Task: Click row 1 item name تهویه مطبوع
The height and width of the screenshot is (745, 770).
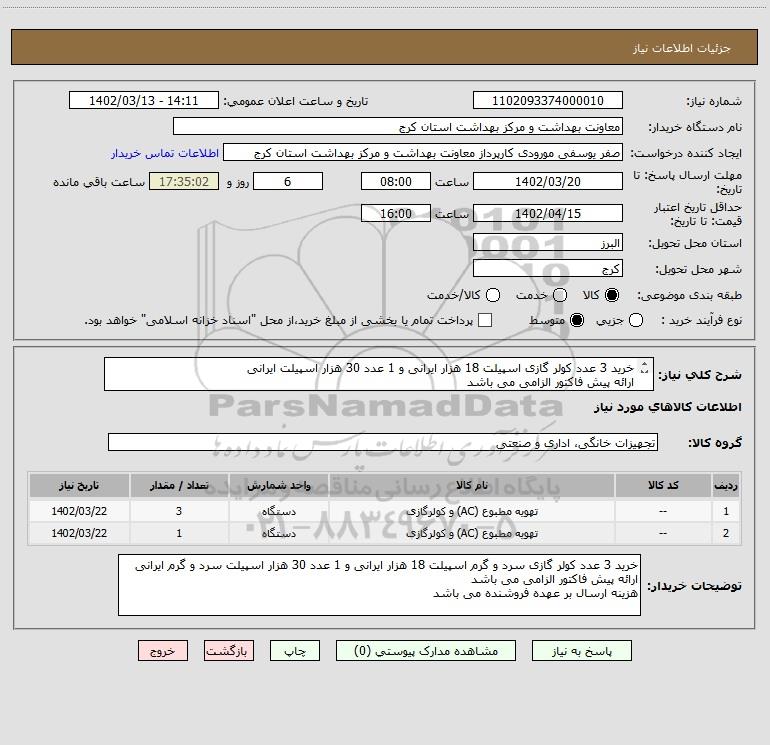Action: [x=472, y=512]
